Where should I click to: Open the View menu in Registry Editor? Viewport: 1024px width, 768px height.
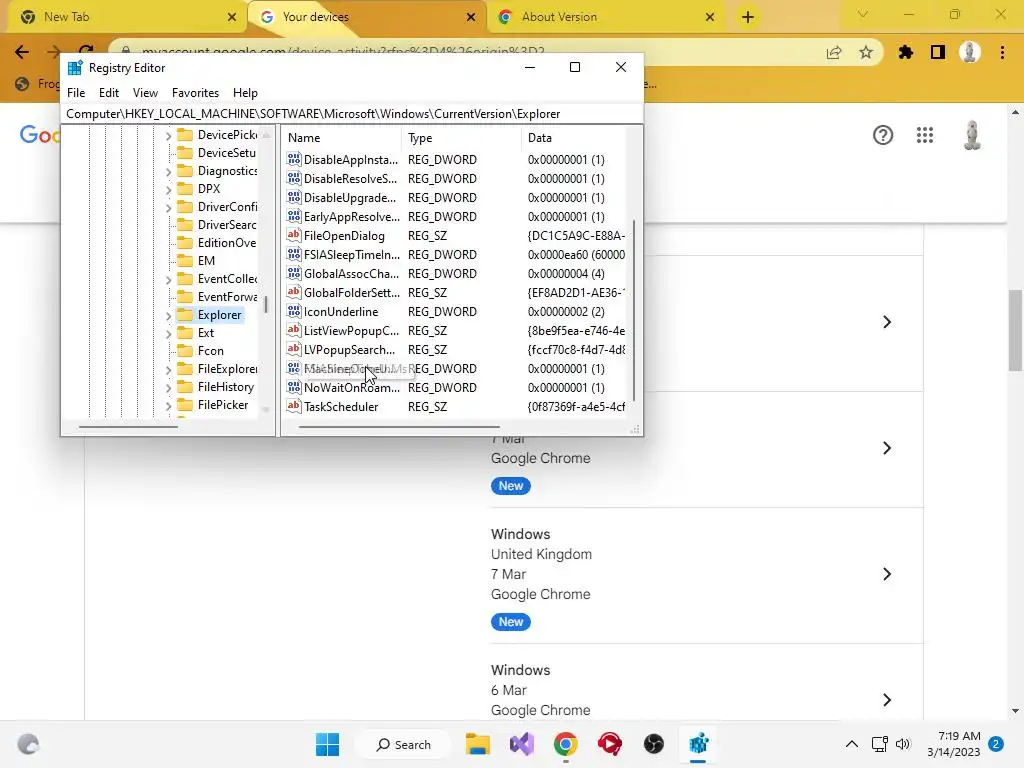[x=145, y=93]
